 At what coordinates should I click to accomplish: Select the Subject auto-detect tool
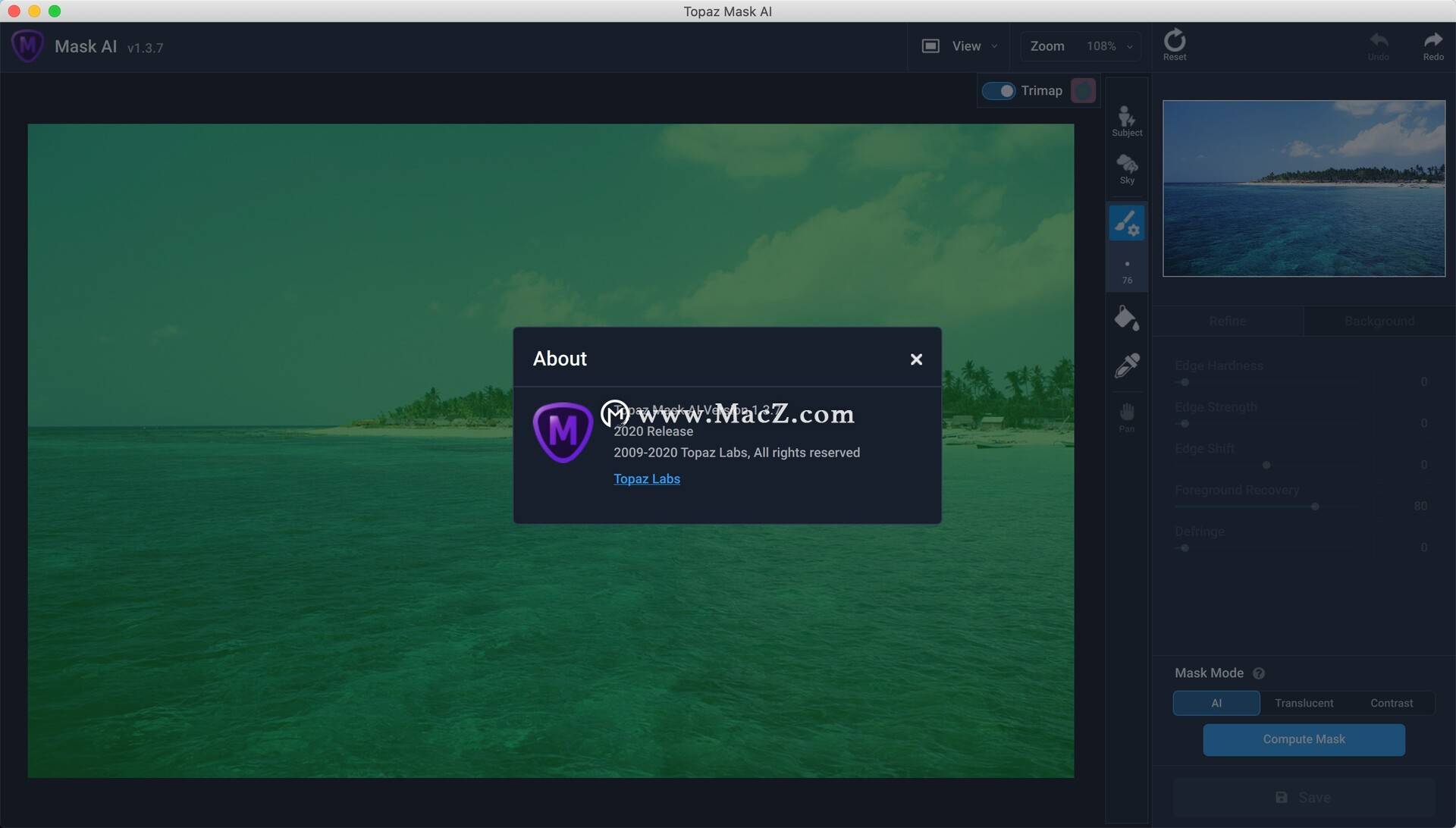pos(1127,121)
